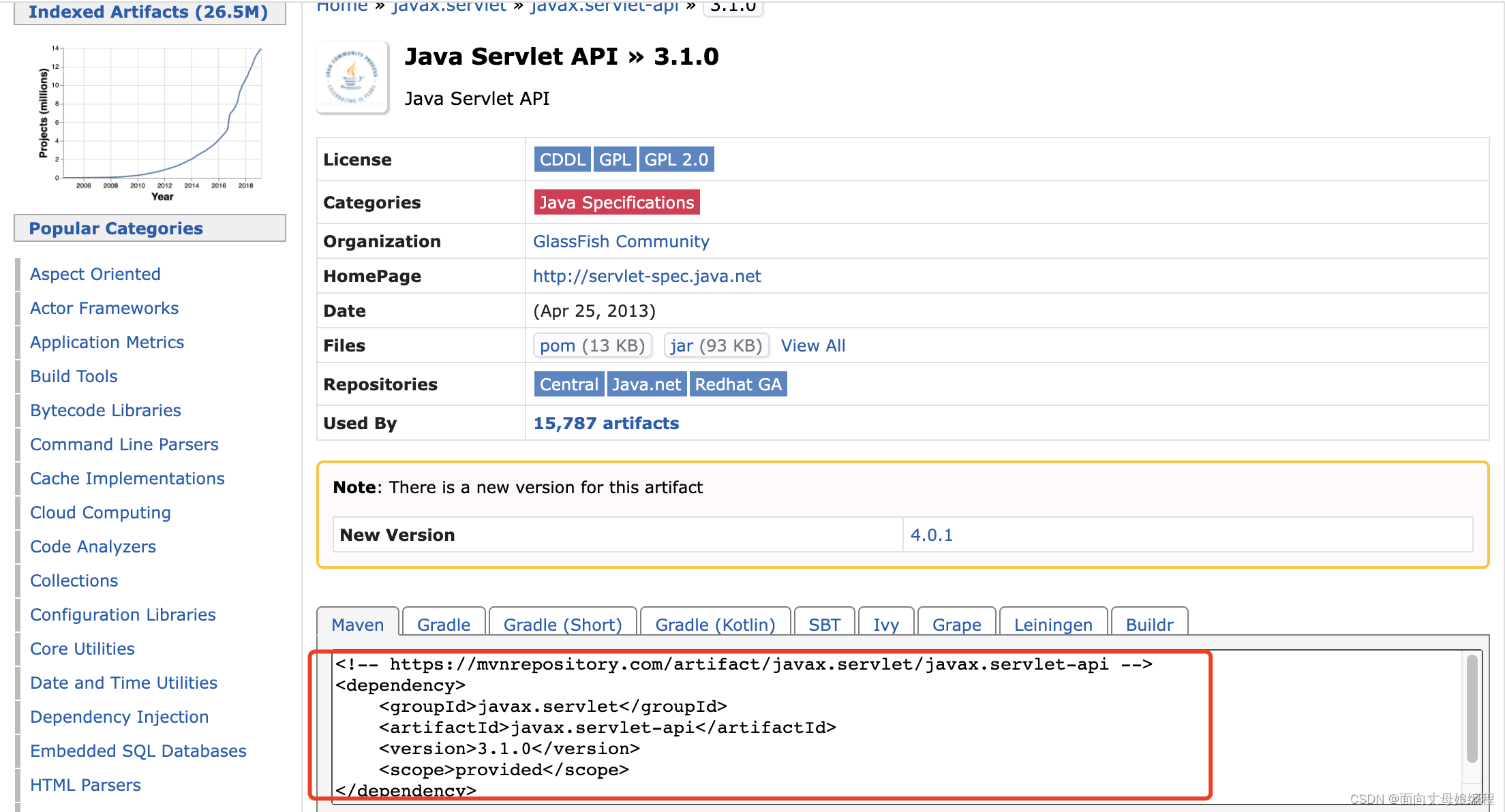1505x812 pixels.
Task: Click inside the Maven dependency snippet textarea
Action: tap(750, 728)
